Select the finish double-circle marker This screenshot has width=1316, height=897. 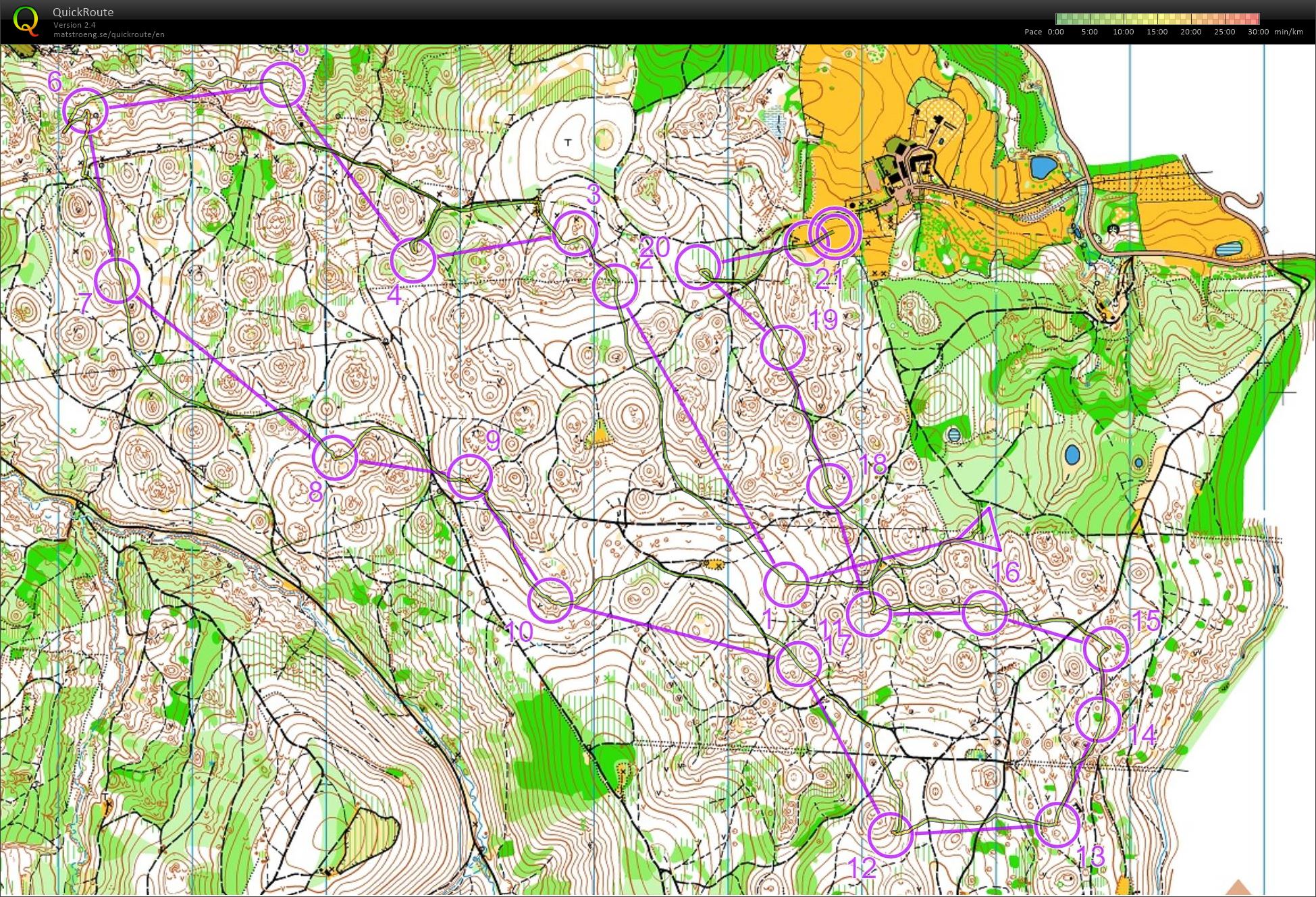(x=835, y=233)
